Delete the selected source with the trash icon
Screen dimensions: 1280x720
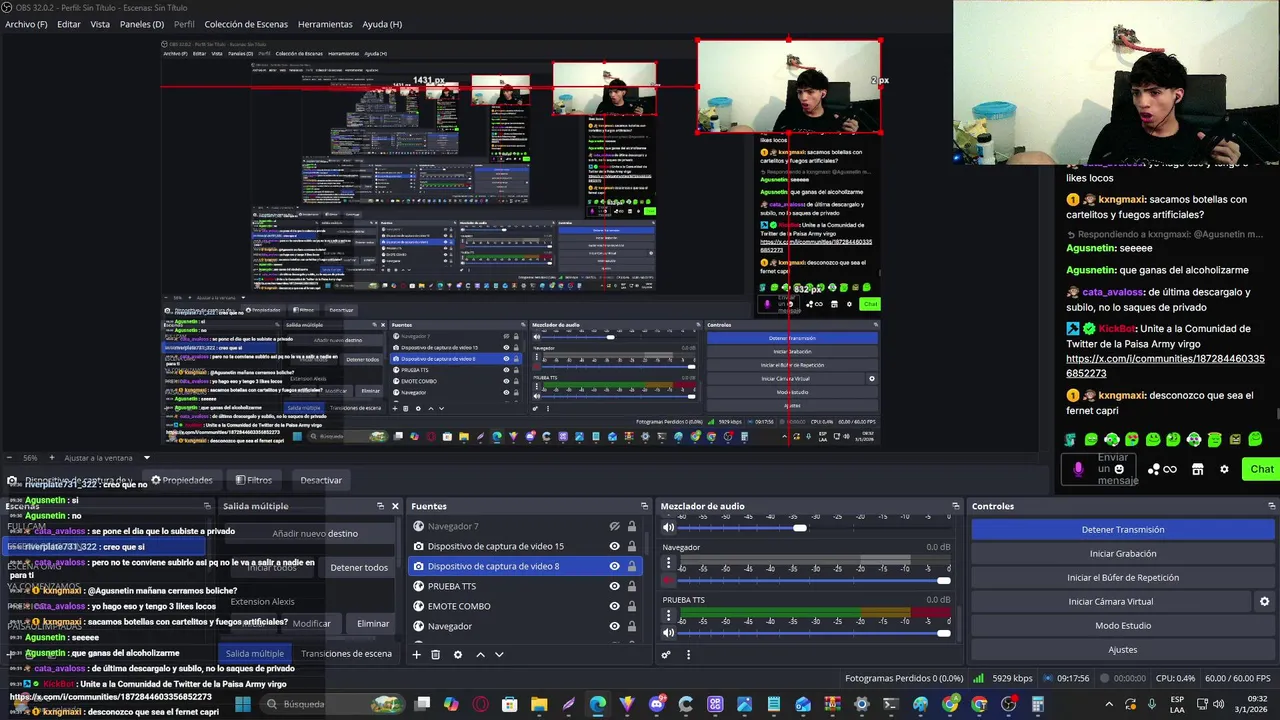pos(436,655)
